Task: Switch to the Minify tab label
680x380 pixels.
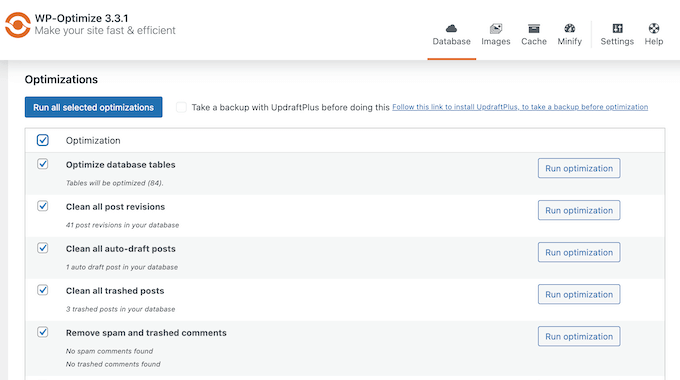Action: 569,42
